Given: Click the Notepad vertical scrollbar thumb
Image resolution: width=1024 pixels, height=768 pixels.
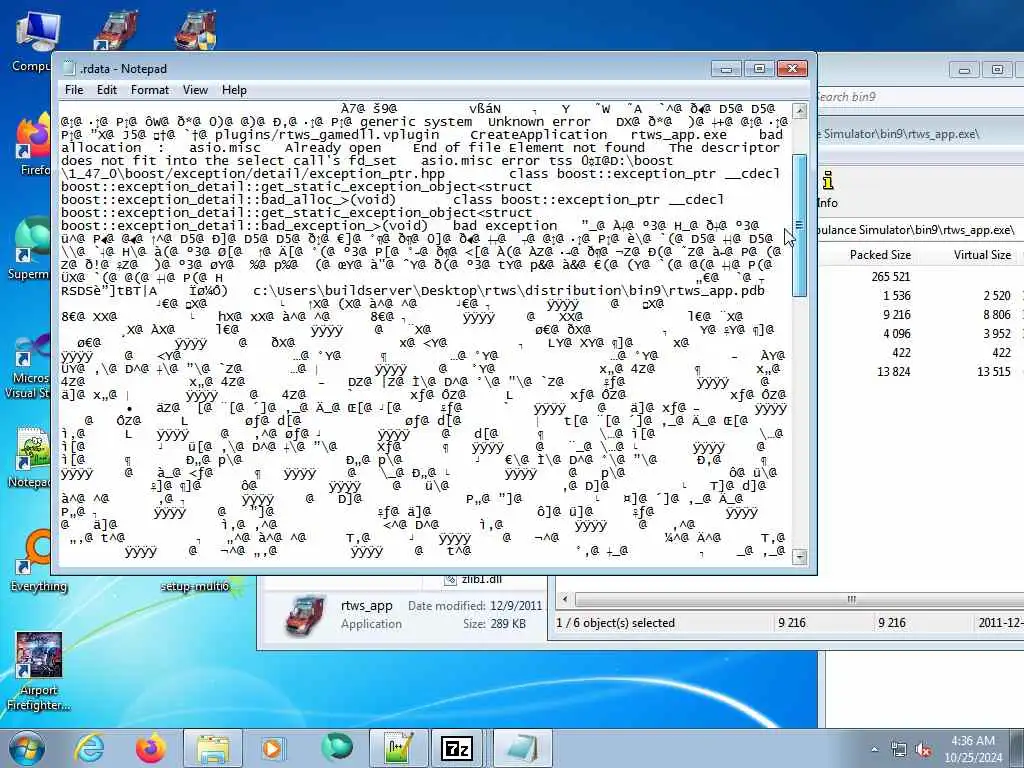Looking at the screenshot, I should point(799,225).
